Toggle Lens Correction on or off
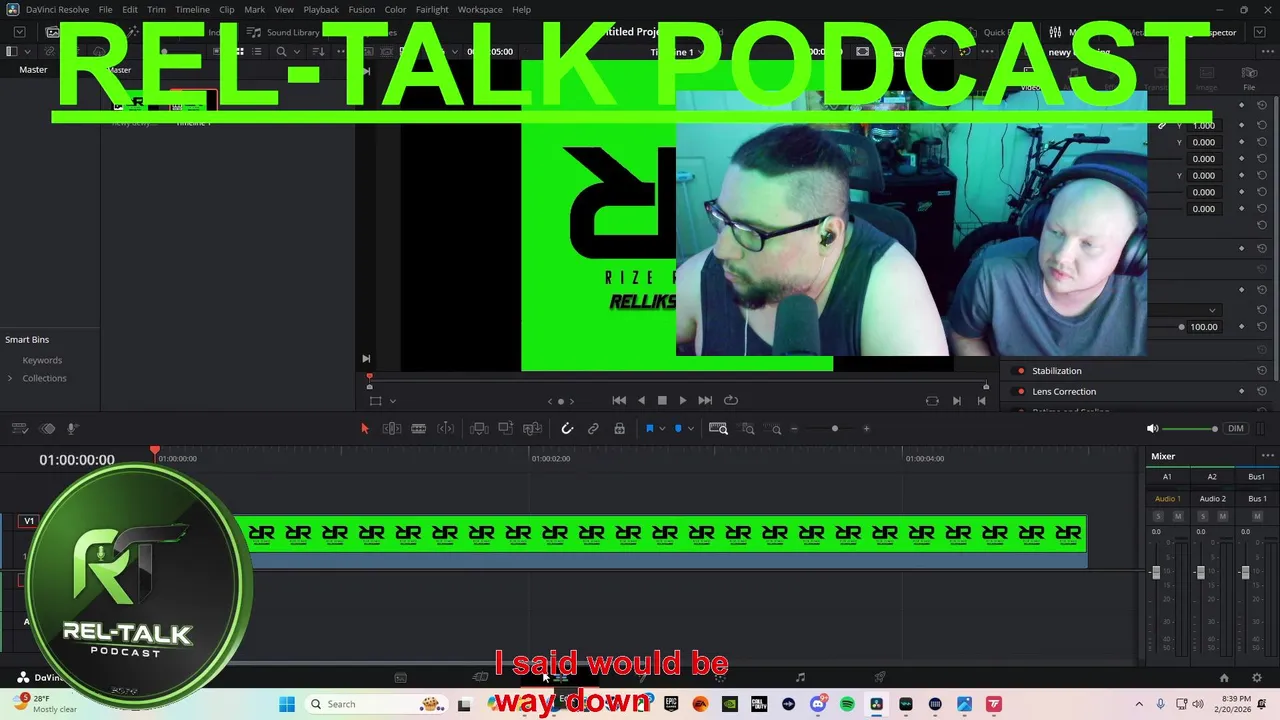This screenshot has height=720, width=1280. tap(1020, 392)
